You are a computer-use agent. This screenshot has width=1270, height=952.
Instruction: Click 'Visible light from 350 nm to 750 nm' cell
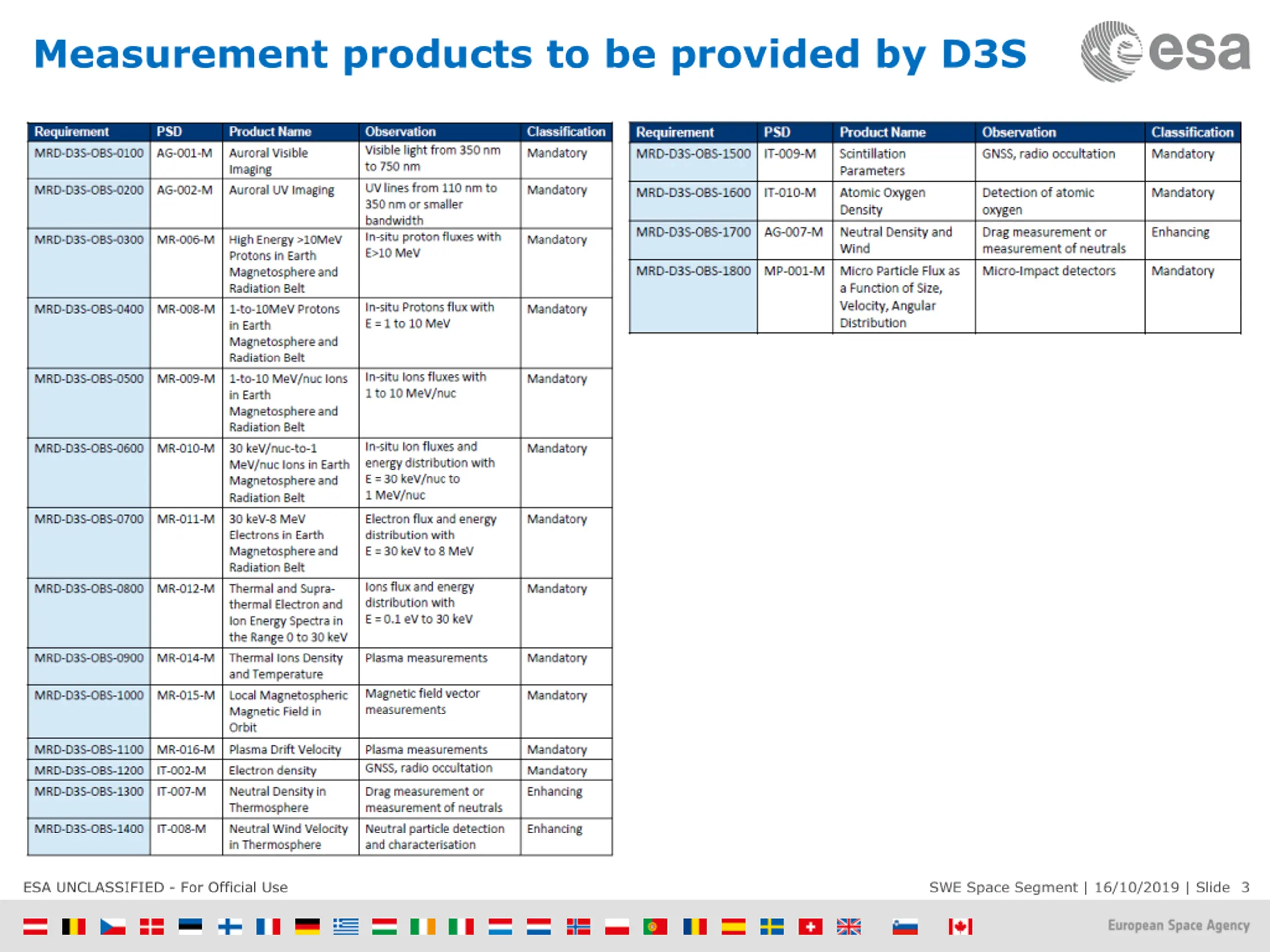[440, 160]
